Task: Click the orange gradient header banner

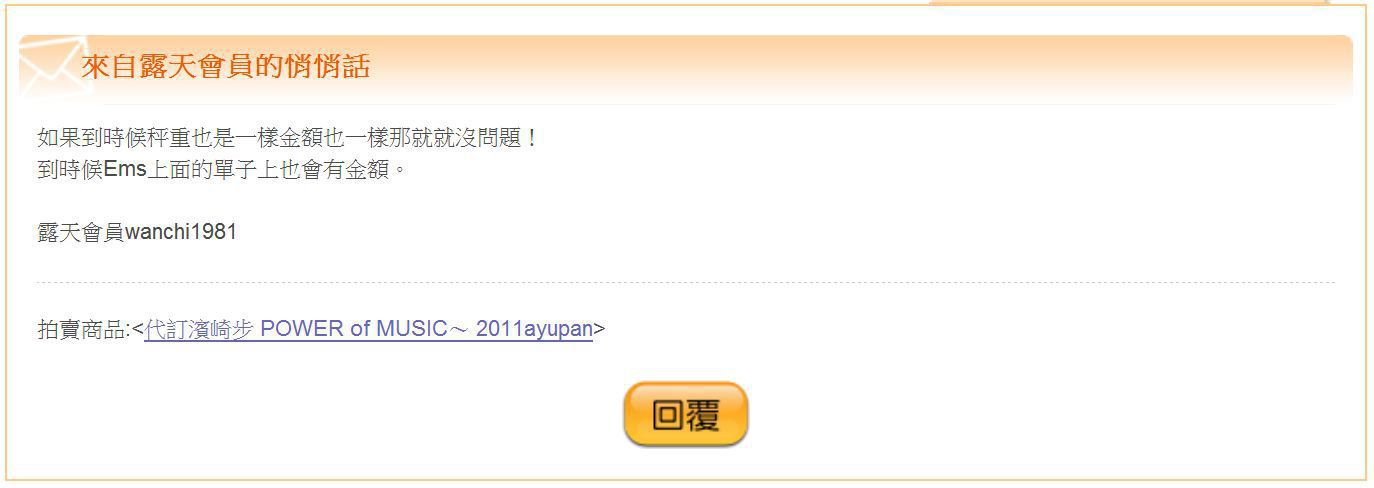Action: pos(686,69)
